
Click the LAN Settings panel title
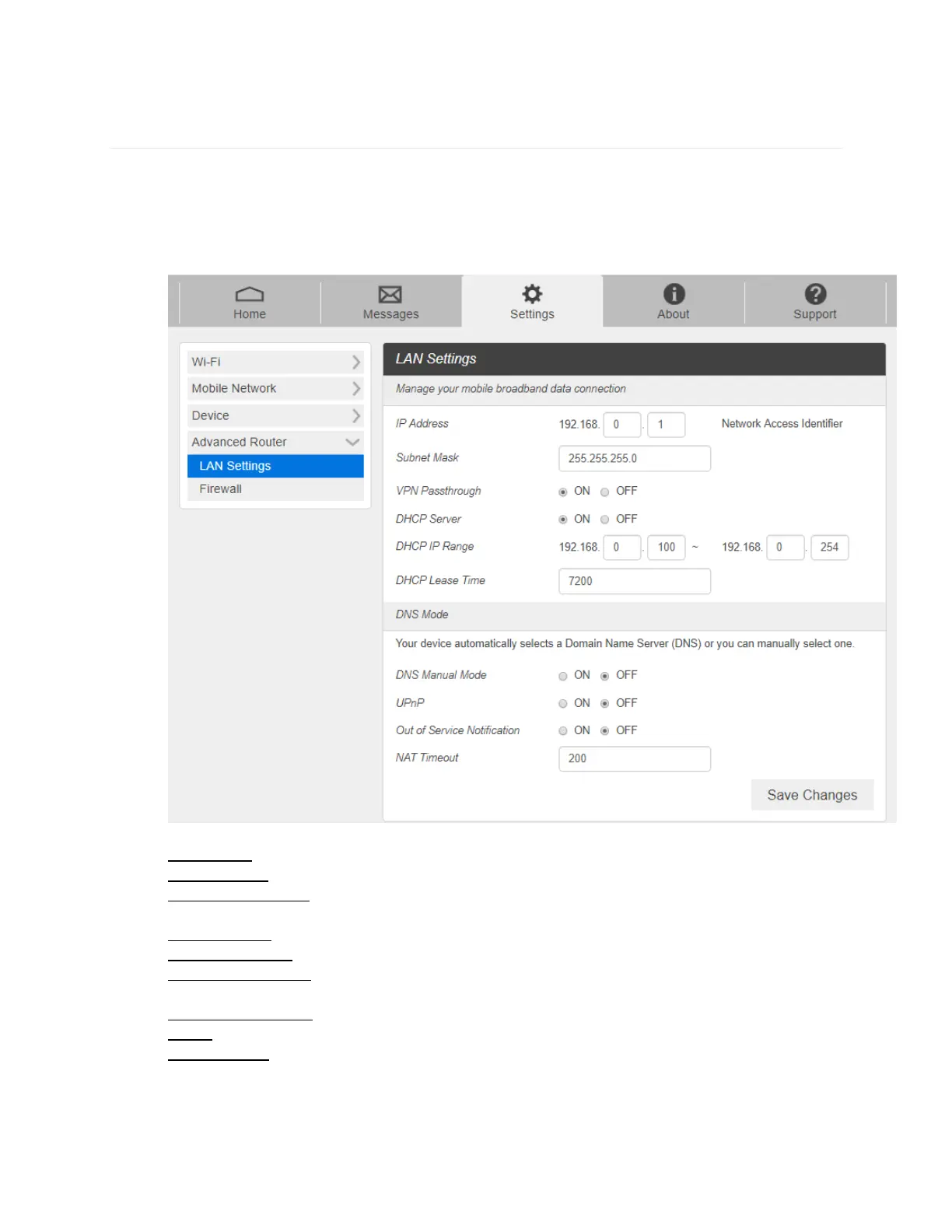click(x=436, y=359)
